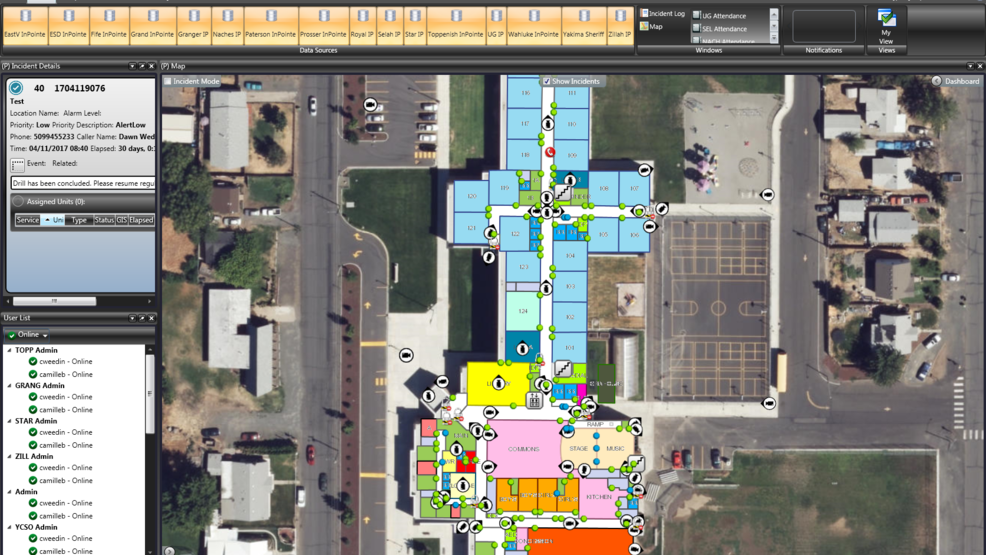Open the Wahluke InPointe data source

tap(533, 25)
